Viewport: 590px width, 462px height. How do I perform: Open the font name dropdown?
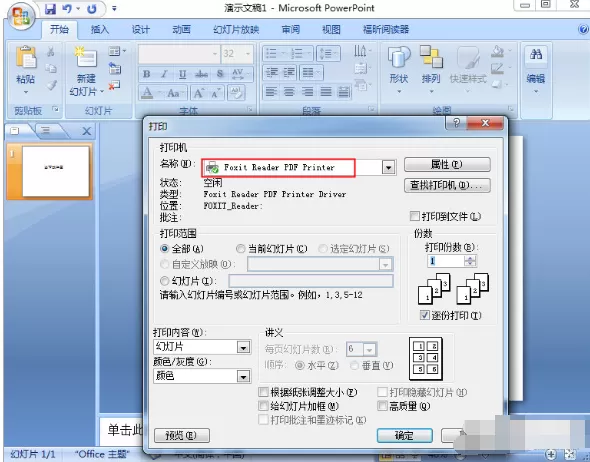[x=215, y=54]
